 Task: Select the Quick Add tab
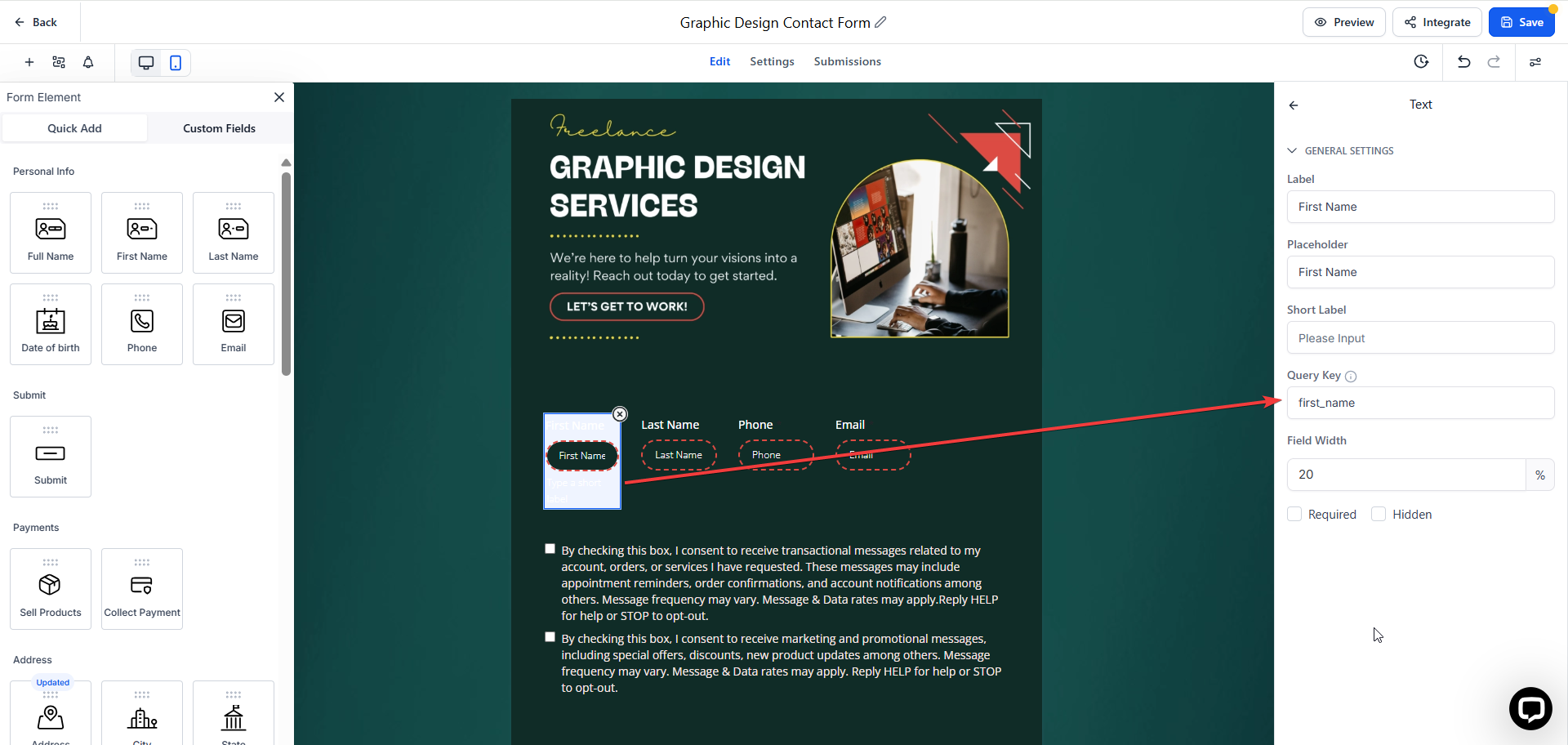(74, 128)
